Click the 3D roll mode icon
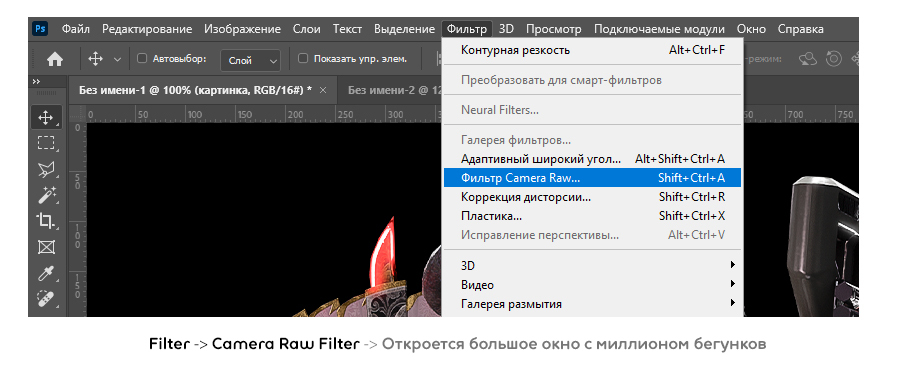Screen dimensions: 916x376 834,59
